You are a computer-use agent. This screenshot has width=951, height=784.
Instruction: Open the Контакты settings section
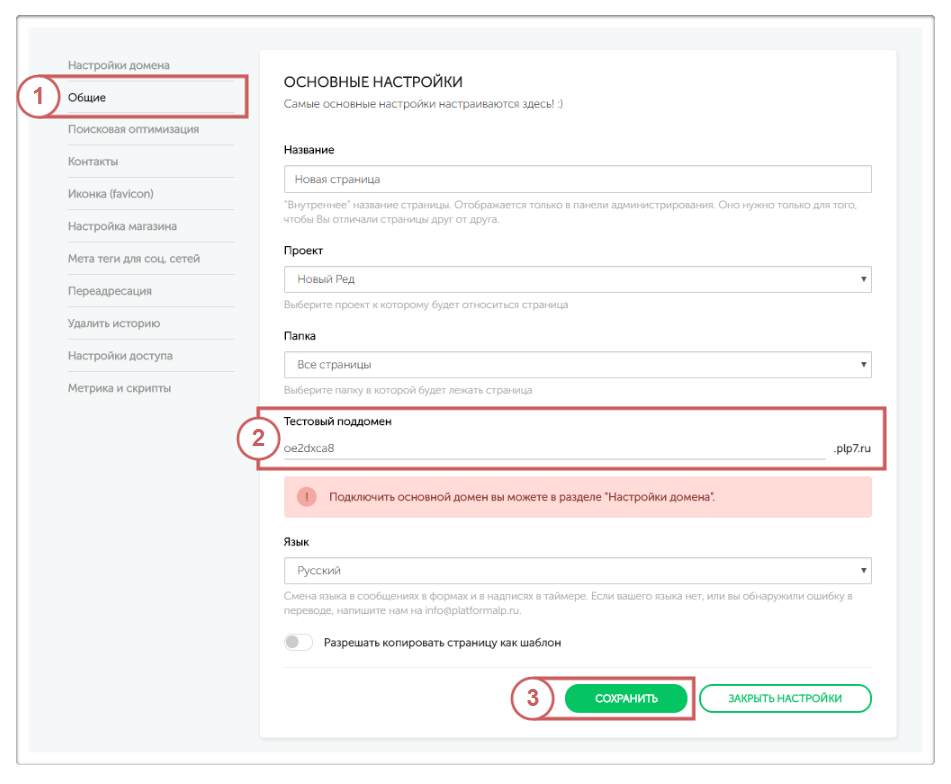click(93, 161)
